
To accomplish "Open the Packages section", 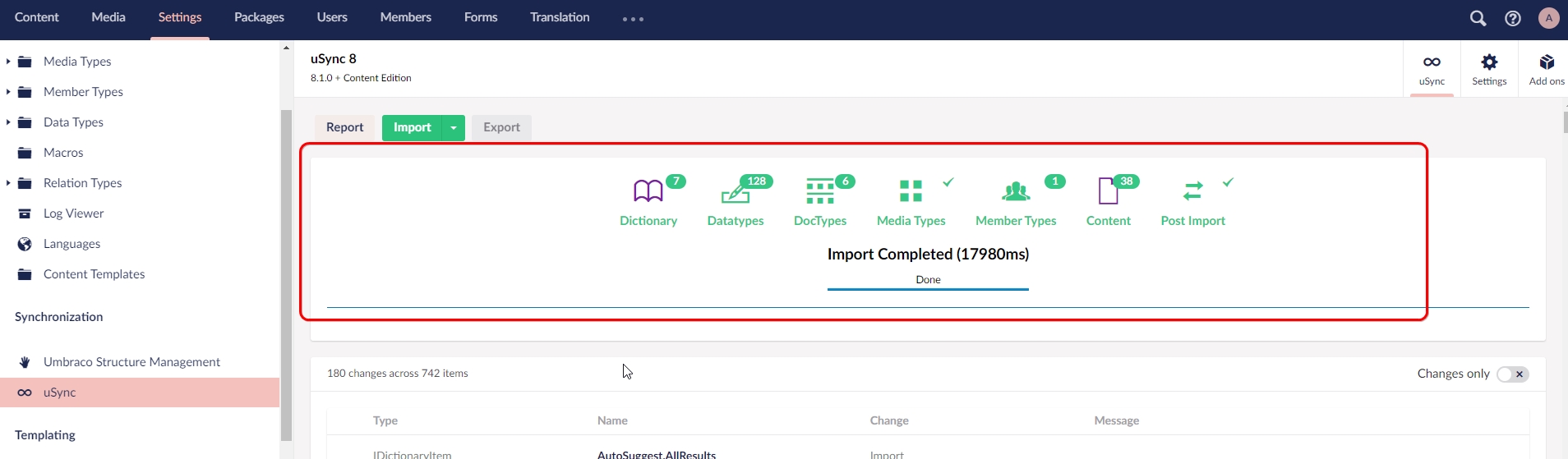I will pos(259,17).
